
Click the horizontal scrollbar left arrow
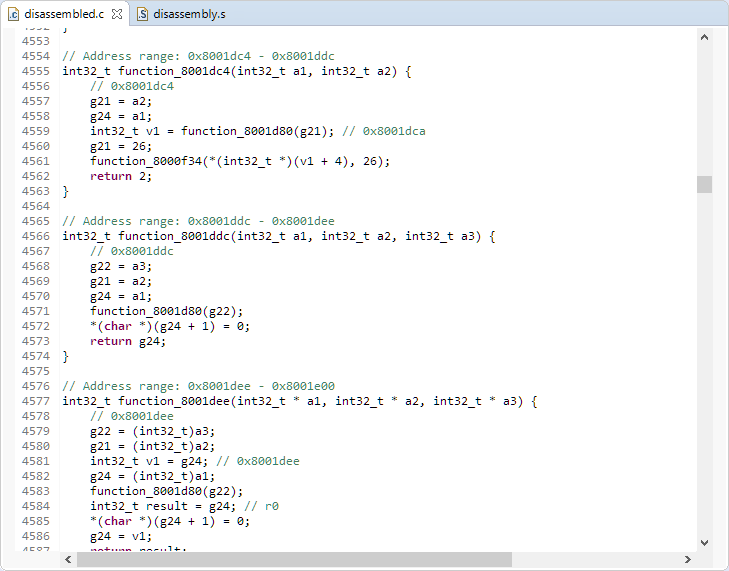click(x=68, y=559)
